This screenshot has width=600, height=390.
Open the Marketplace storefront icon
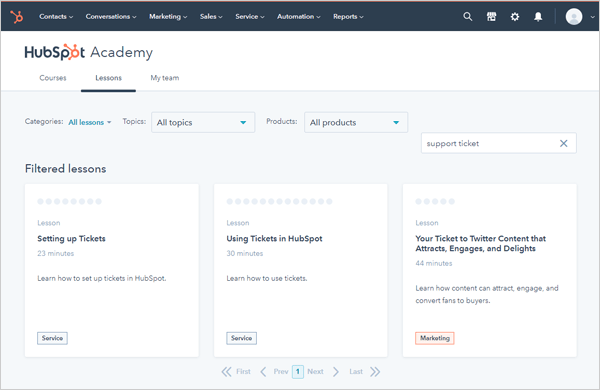tap(491, 16)
